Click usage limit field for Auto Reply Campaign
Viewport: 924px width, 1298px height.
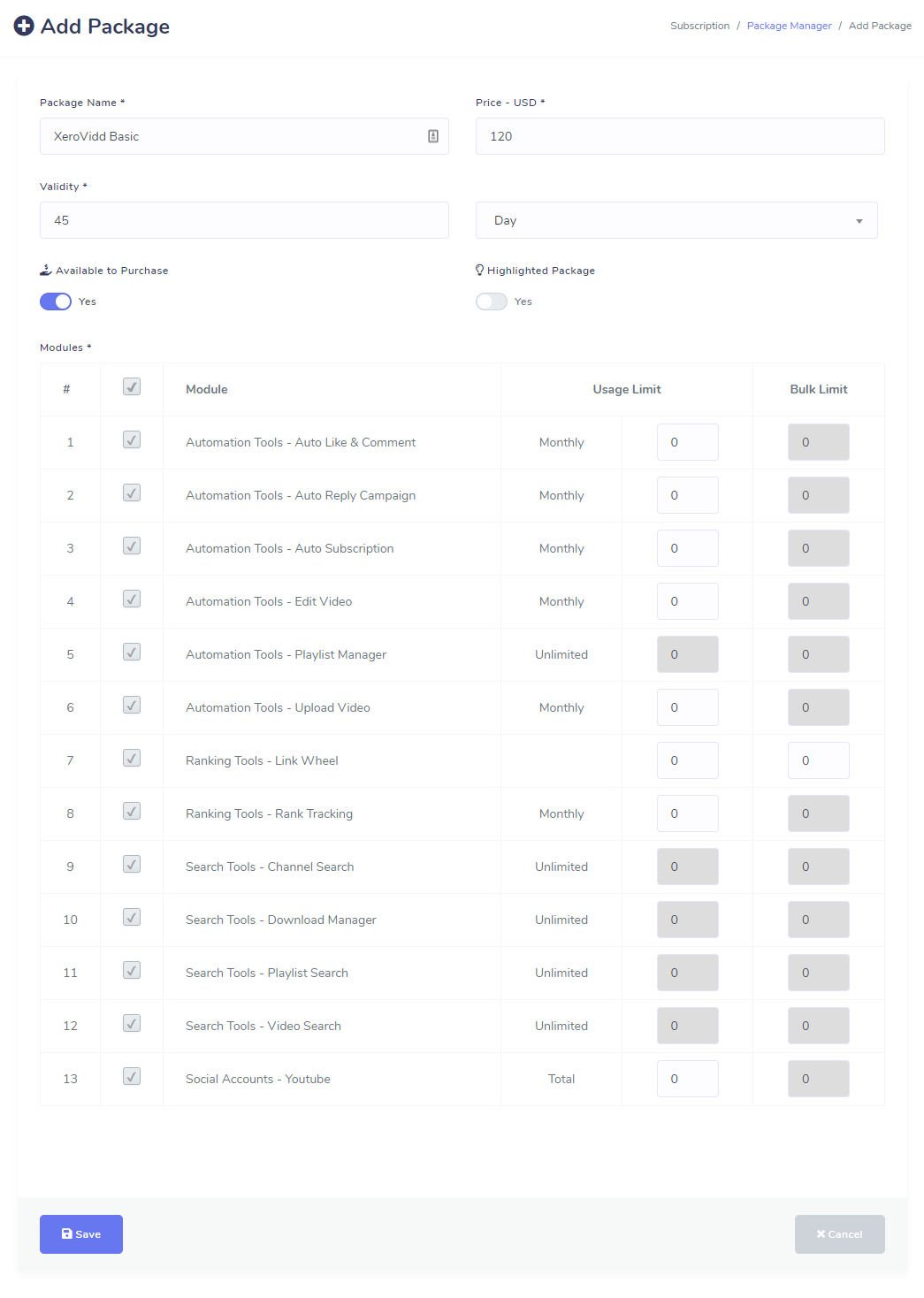(x=688, y=495)
